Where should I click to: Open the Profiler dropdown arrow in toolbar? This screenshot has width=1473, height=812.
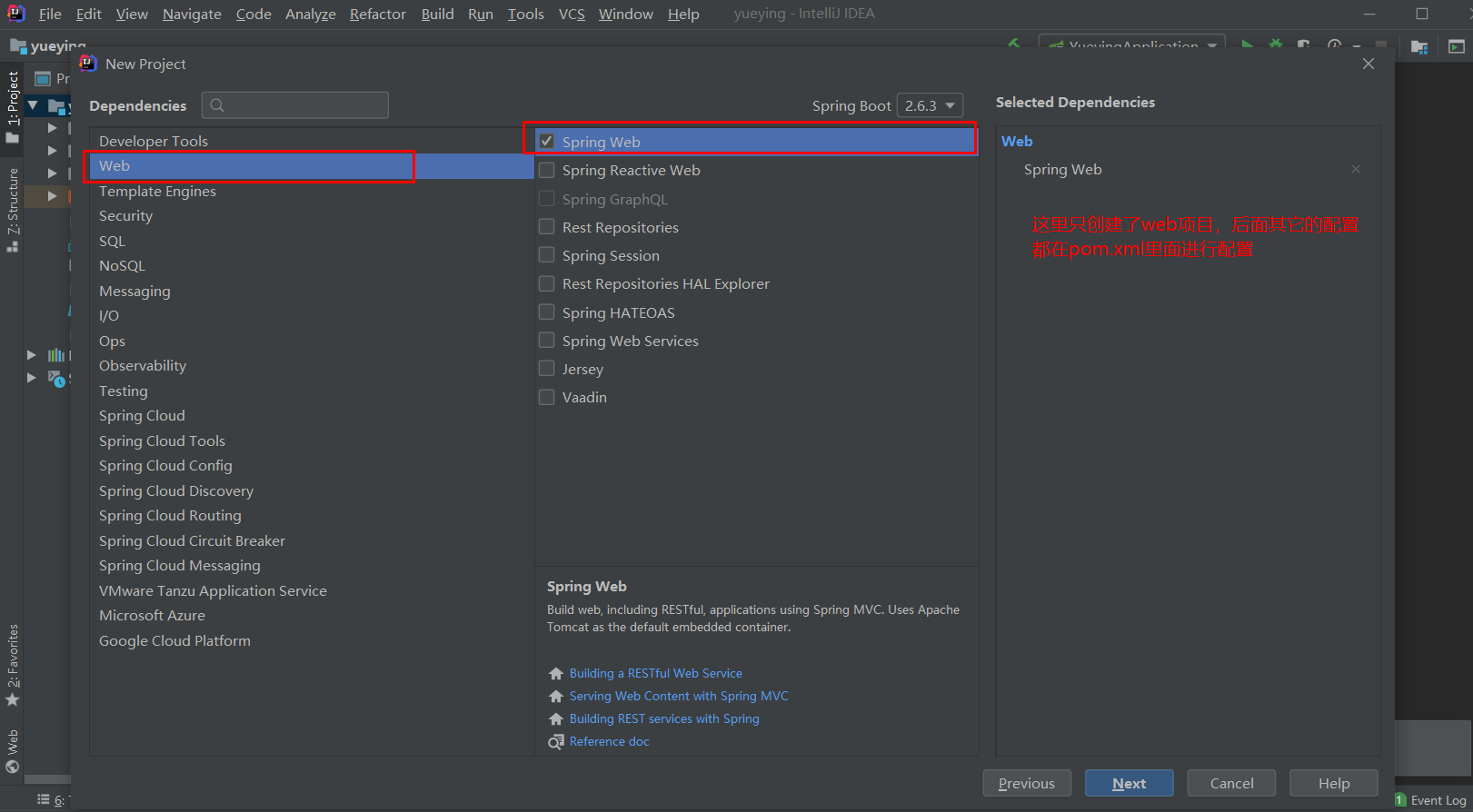click(x=1356, y=45)
